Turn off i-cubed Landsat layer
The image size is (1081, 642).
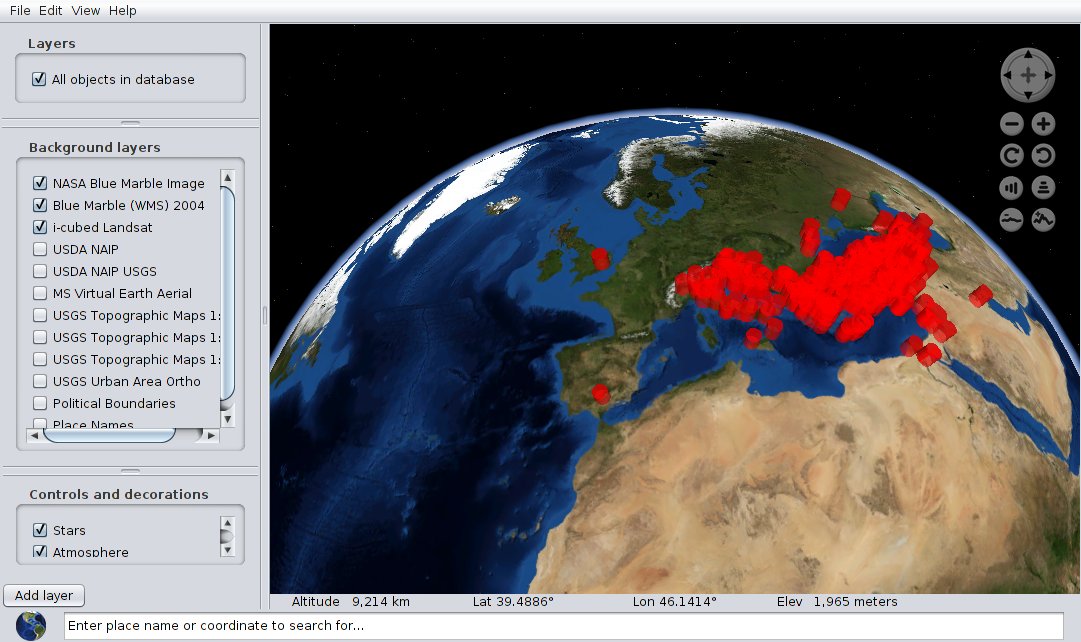[40, 228]
